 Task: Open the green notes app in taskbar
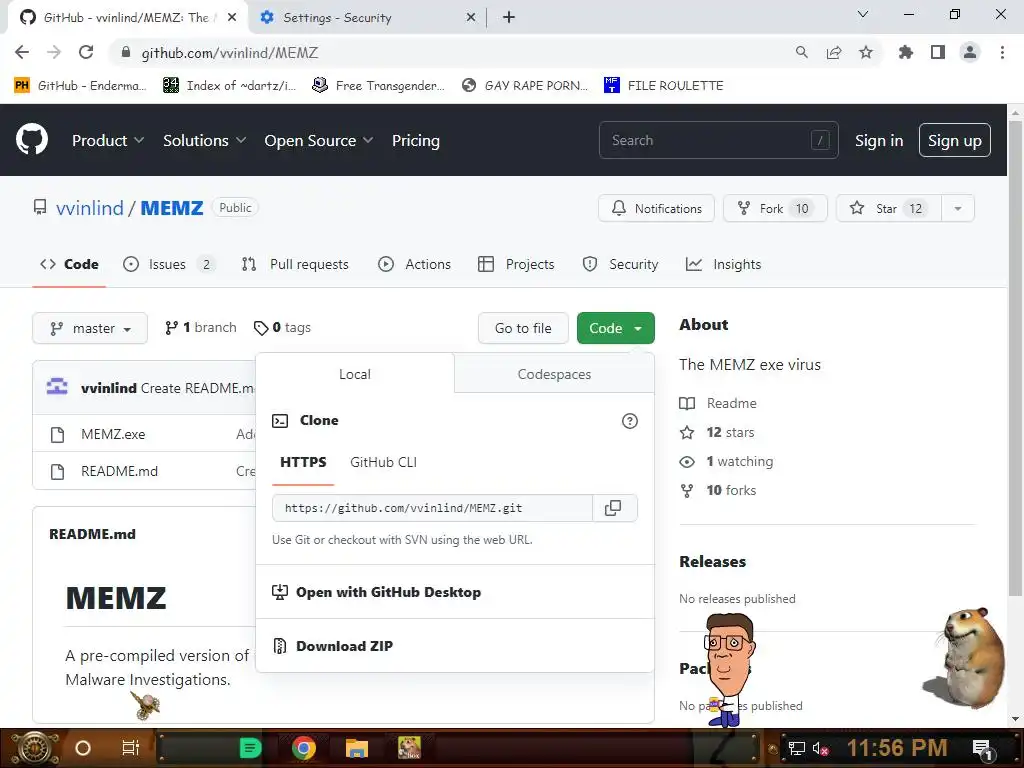pyautogui.click(x=250, y=748)
